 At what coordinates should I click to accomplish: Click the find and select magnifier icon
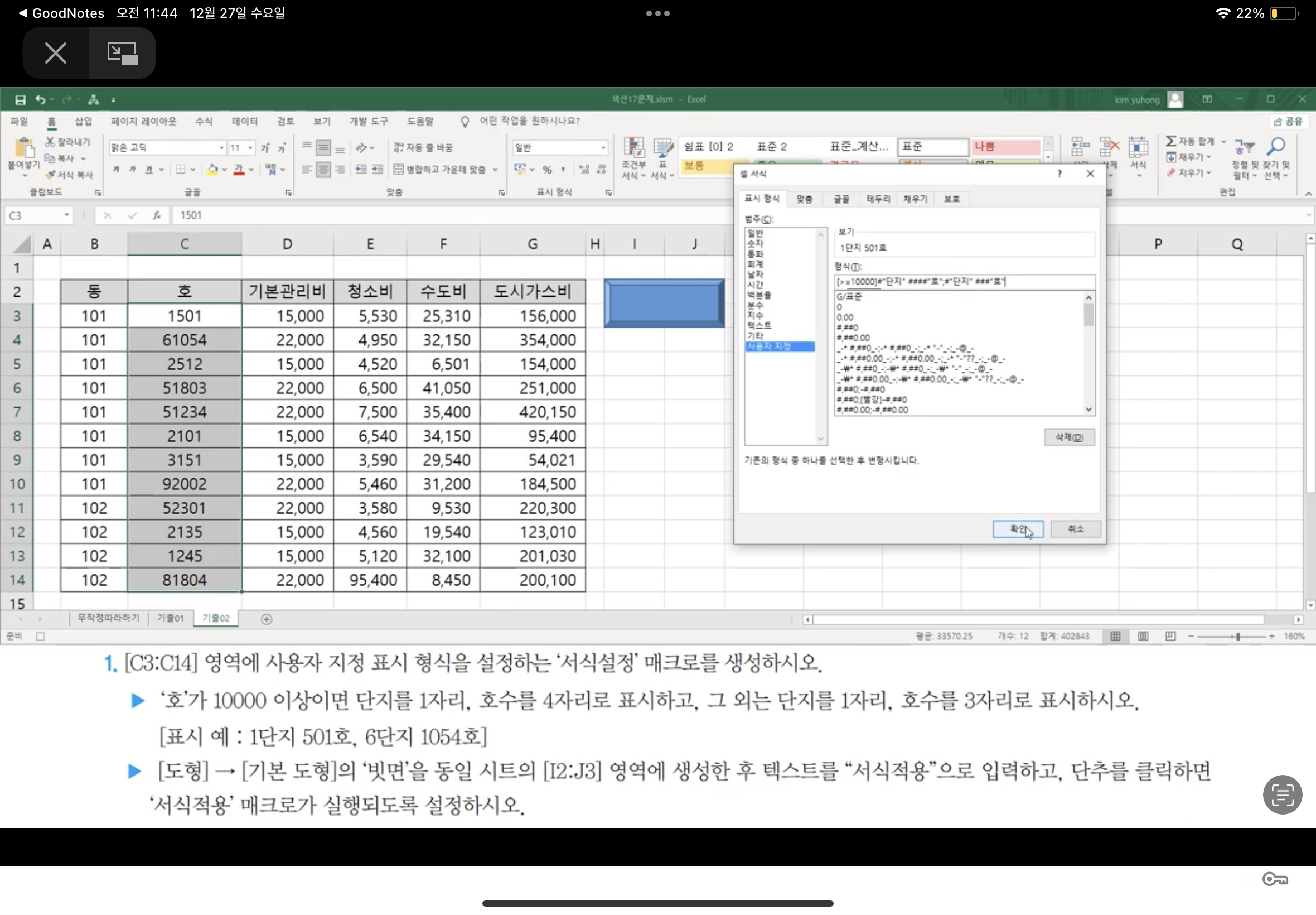tap(1276, 147)
